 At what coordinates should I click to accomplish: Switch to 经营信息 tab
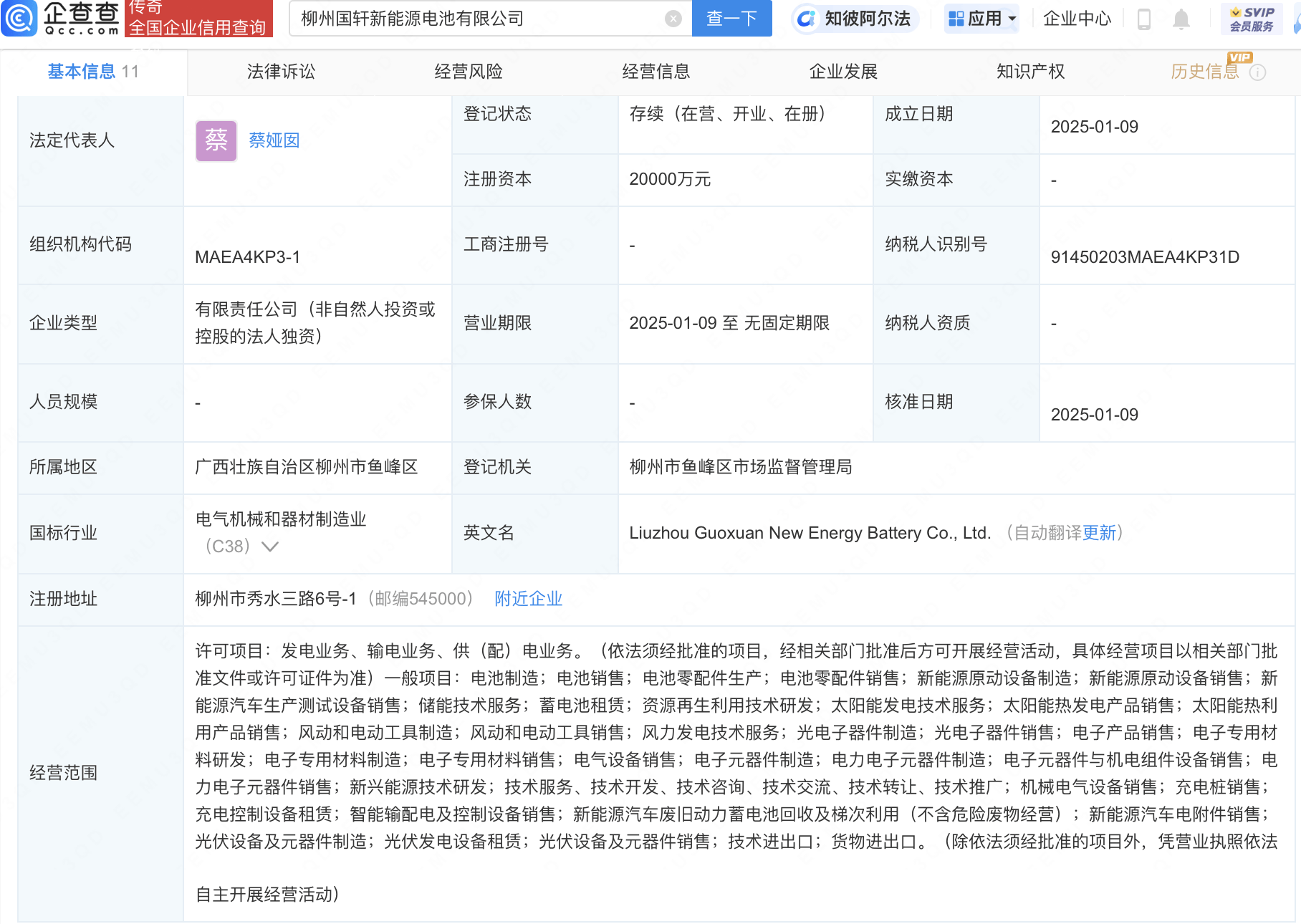(x=656, y=72)
